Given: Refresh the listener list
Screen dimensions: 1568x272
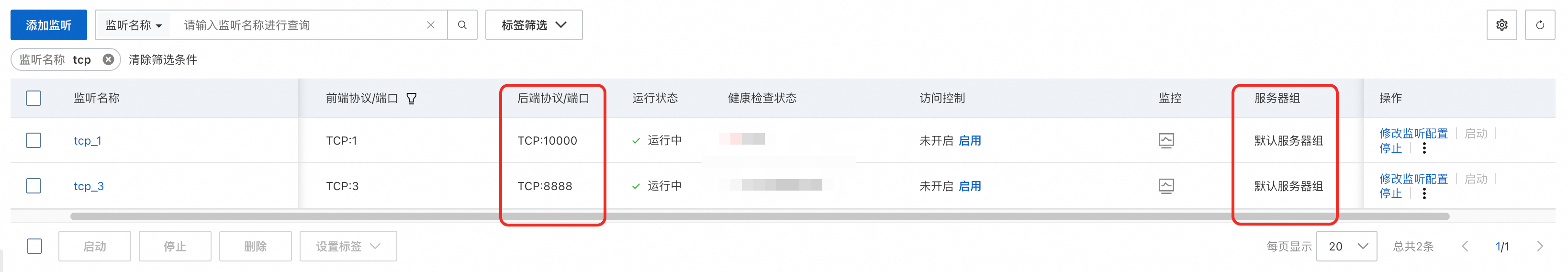Looking at the screenshot, I should pyautogui.click(x=1540, y=25).
